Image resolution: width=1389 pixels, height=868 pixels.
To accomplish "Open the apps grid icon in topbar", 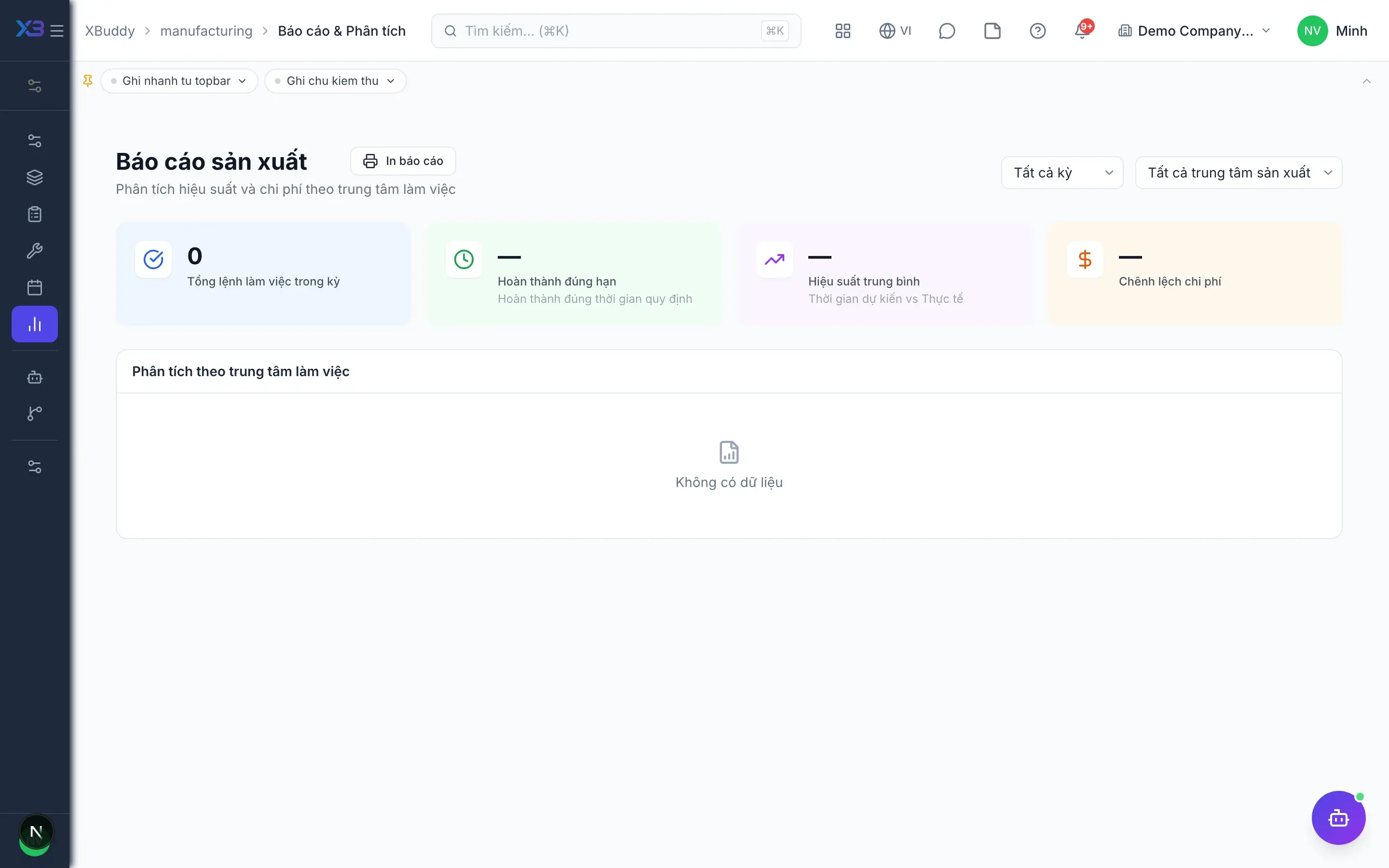I will point(843,31).
